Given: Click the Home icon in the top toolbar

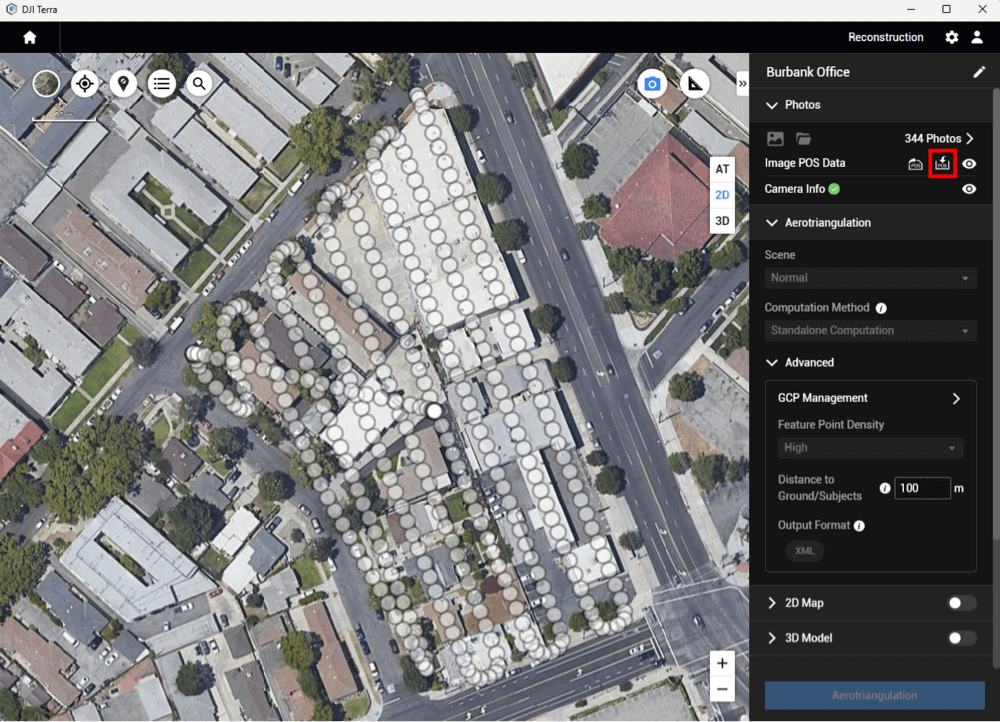Looking at the screenshot, I should [29, 37].
